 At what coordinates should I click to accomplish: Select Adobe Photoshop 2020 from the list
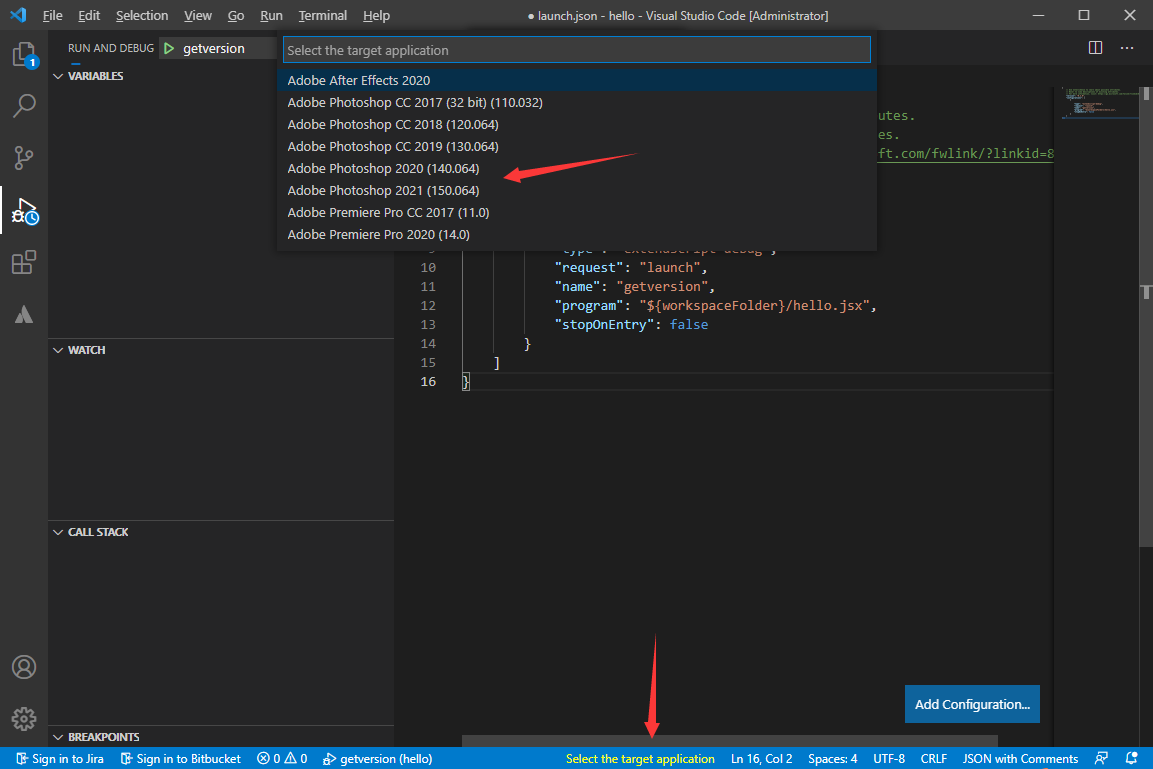tap(383, 168)
